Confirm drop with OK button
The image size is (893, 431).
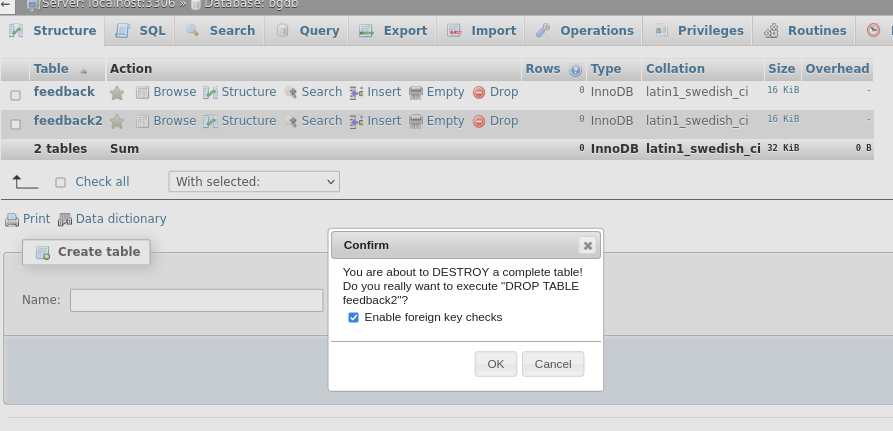tap(495, 364)
